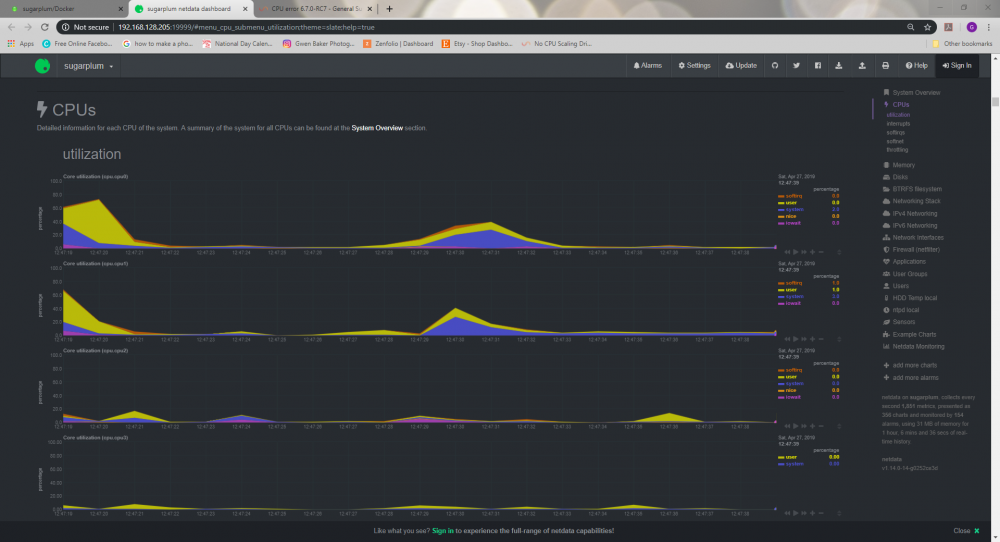Go back in browser history
This screenshot has width=1000, height=542.
click(11, 27)
